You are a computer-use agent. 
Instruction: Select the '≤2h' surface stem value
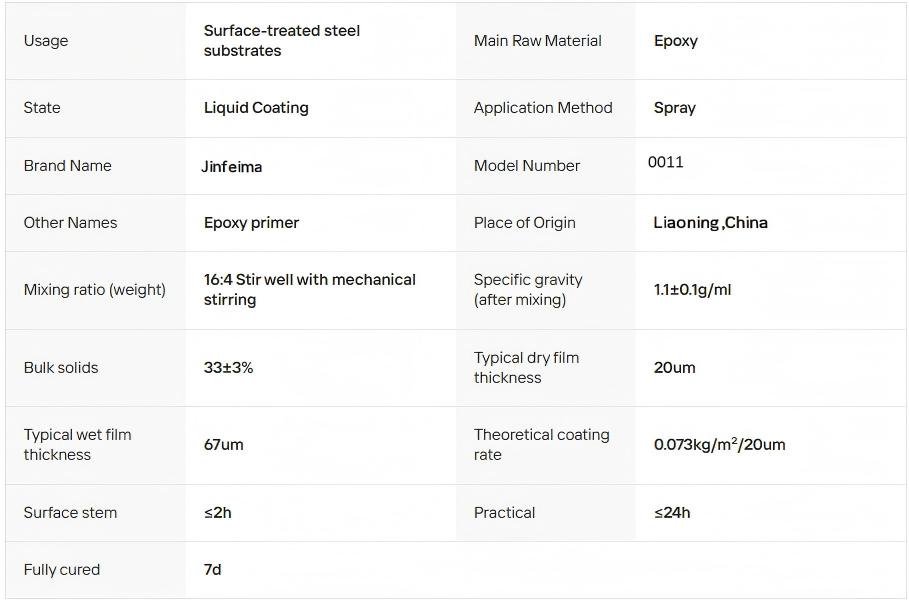tap(217, 513)
